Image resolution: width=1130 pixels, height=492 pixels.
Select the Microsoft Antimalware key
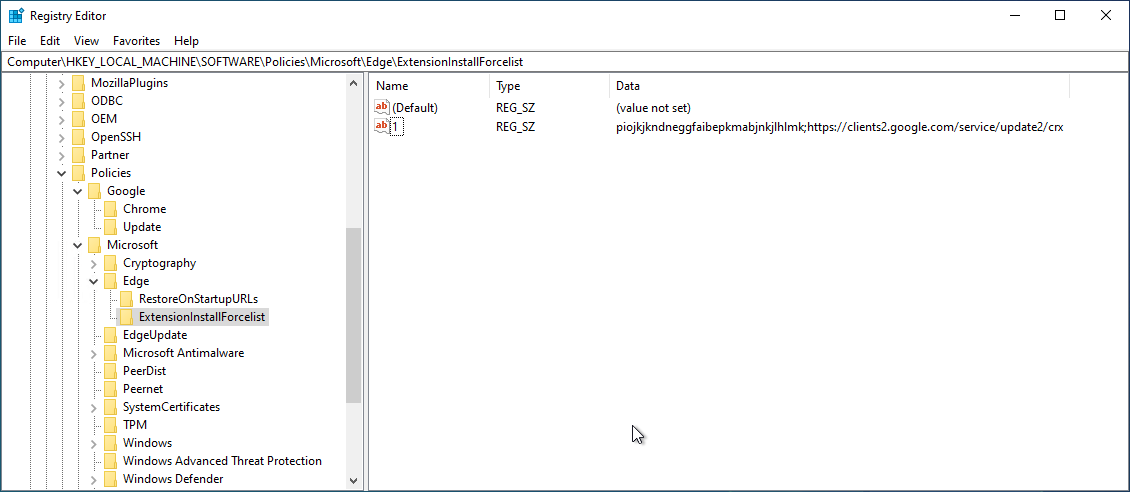pyautogui.click(x=183, y=353)
